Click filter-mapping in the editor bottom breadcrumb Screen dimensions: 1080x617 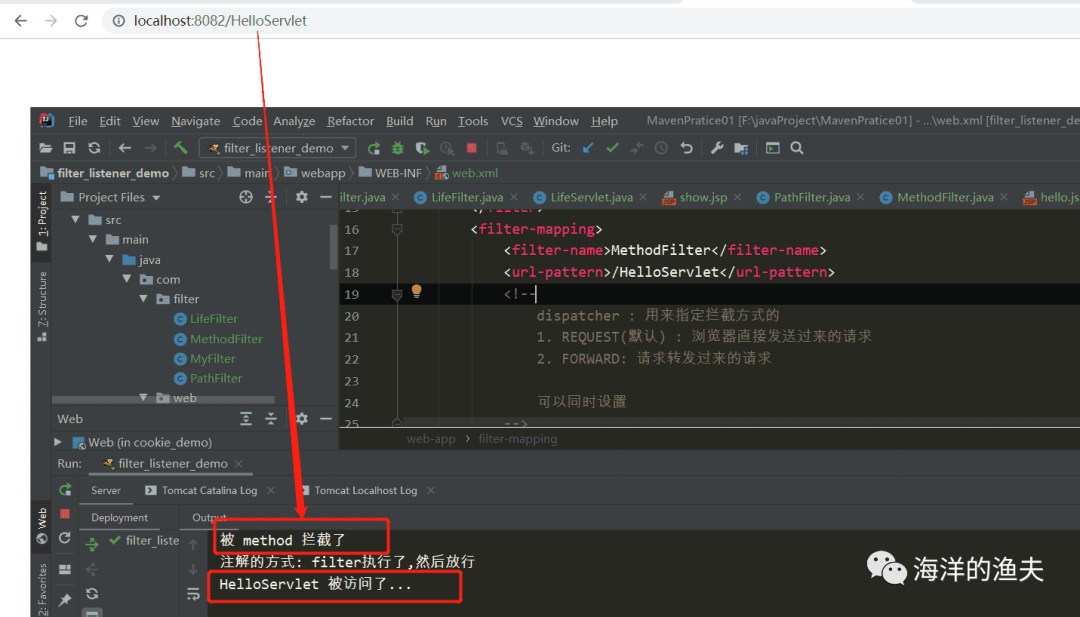pyautogui.click(x=518, y=439)
